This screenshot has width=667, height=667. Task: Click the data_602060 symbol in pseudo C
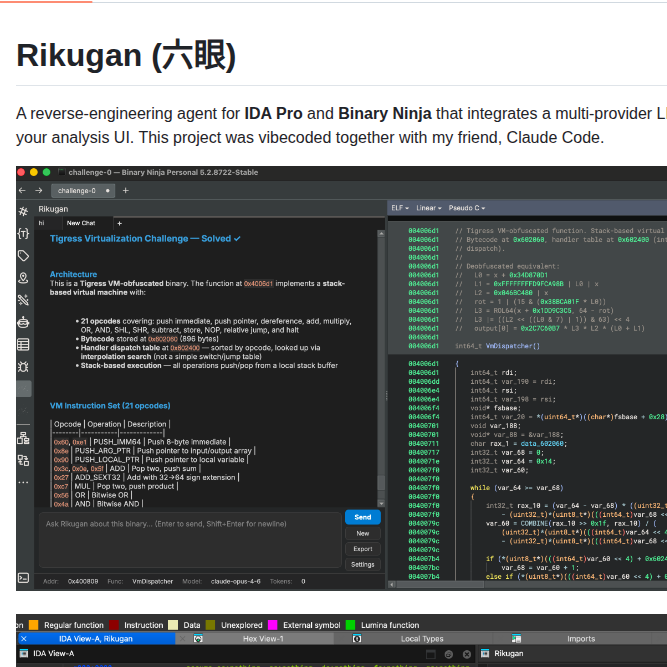542,444
